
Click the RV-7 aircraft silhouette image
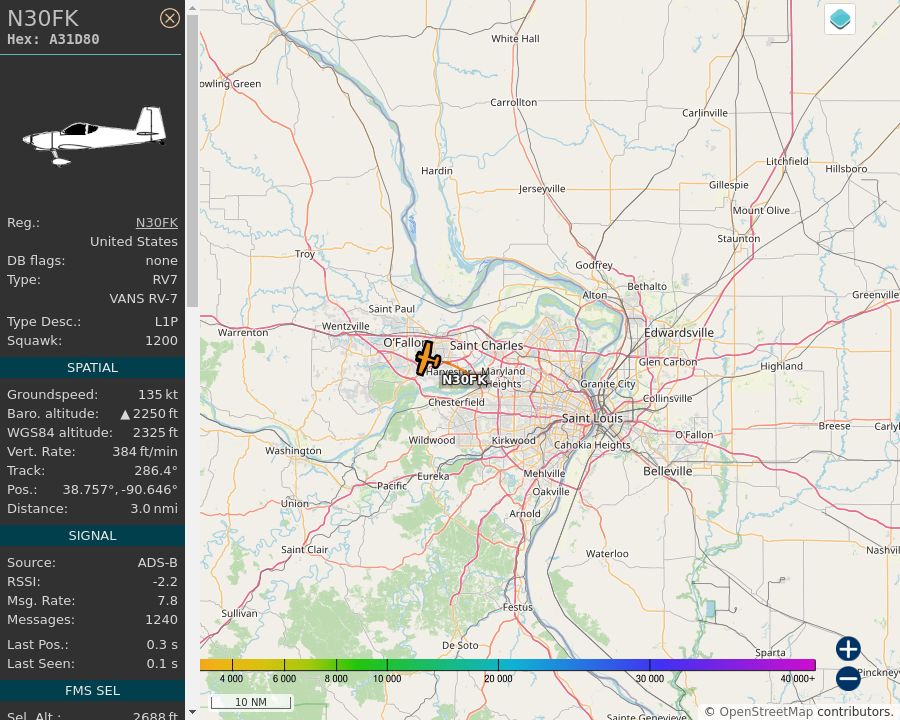(x=94, y=137)
